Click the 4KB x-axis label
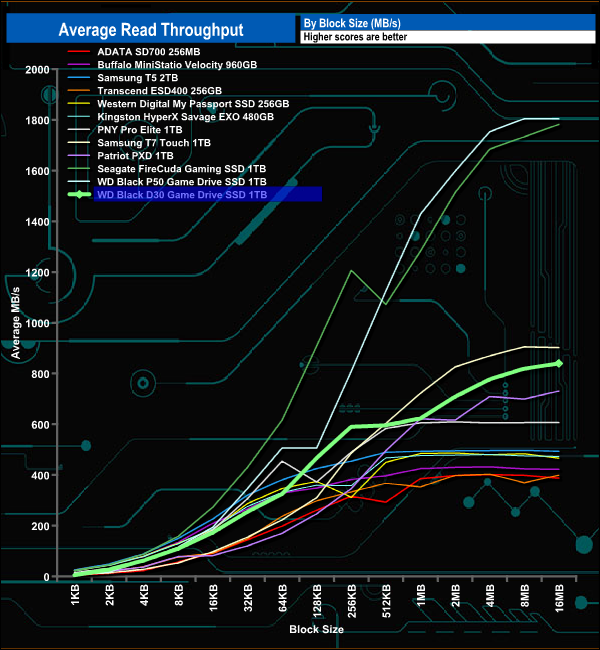Viewport: 600px width, 650px height. pyautogui.click(x=144, y=595)
